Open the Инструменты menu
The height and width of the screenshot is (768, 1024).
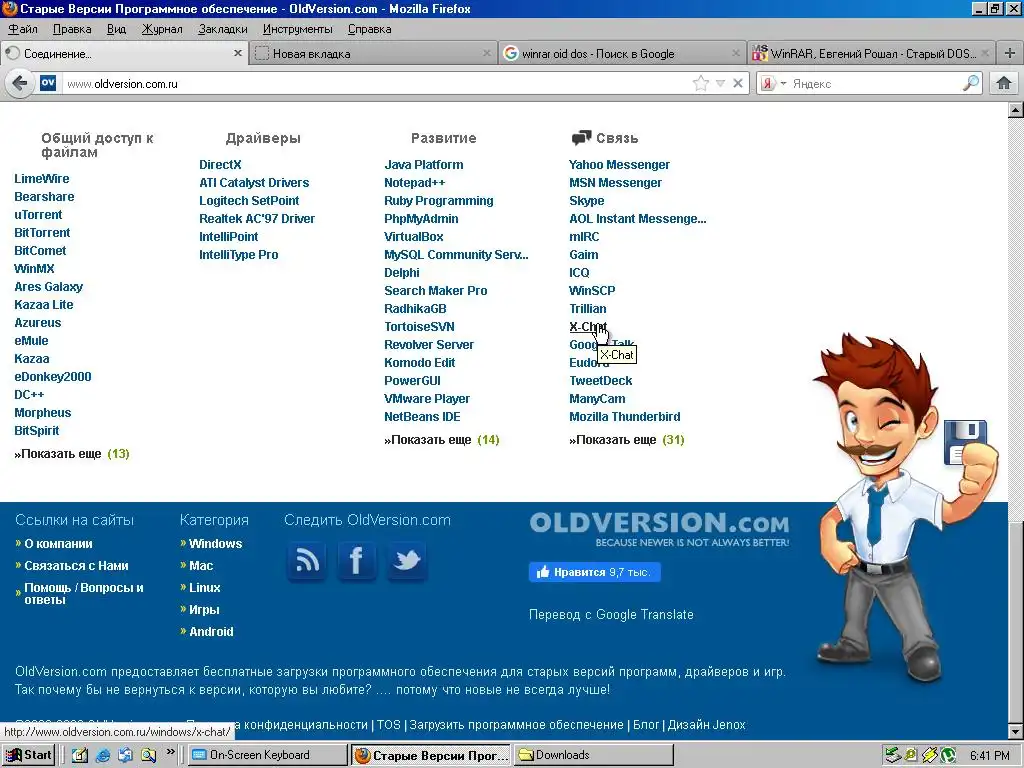298,29
